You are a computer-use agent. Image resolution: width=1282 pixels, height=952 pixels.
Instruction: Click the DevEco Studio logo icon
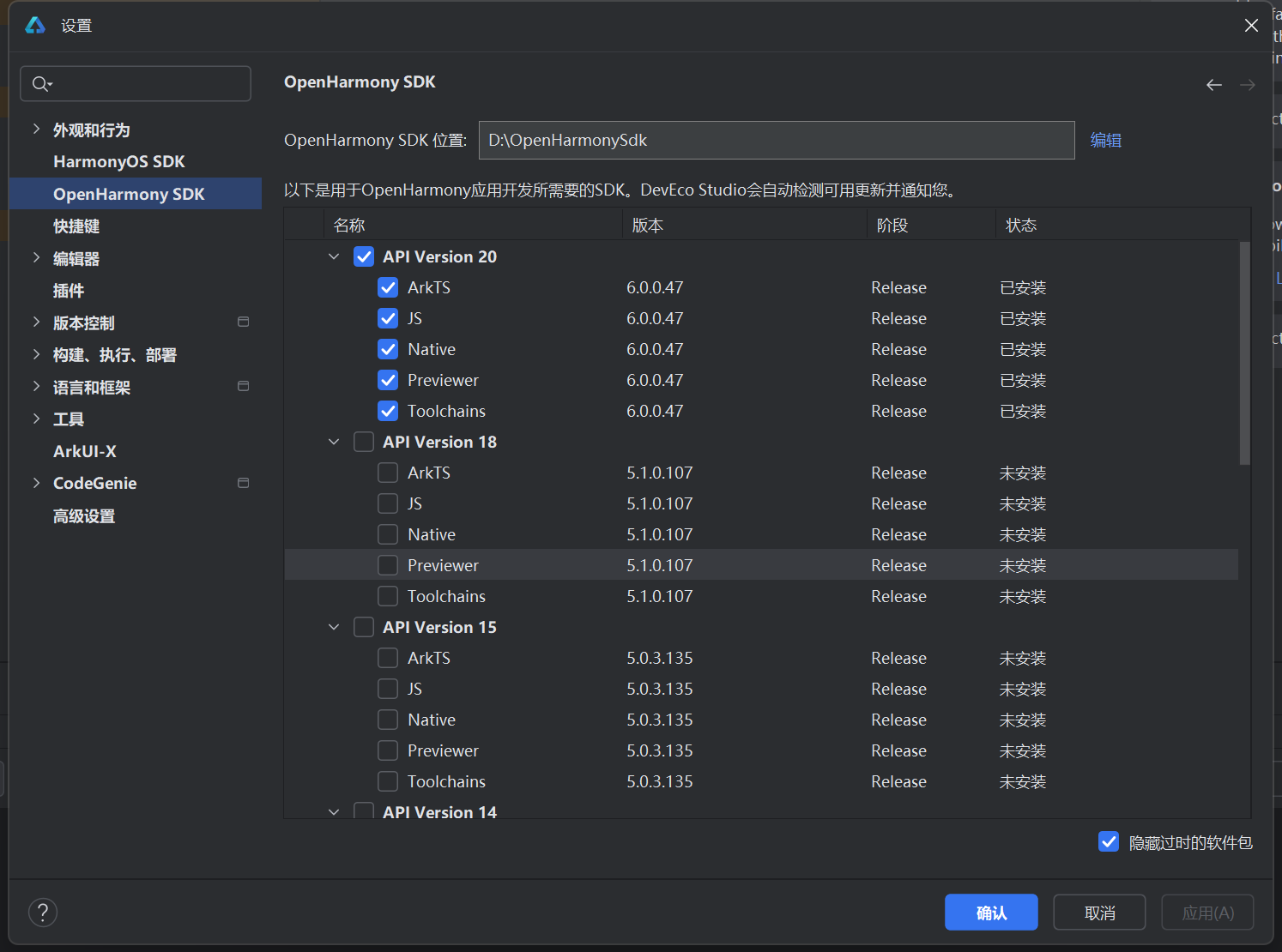(x=35, y=25)
